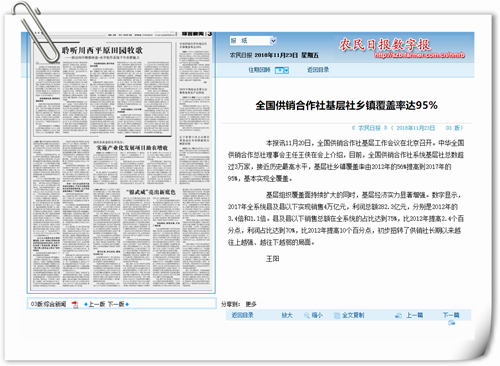The height and width of the screenshot is (366, 500).
Task: Click the back-arrow icon beside 上一篇
Action: click(x=398, y=315)
